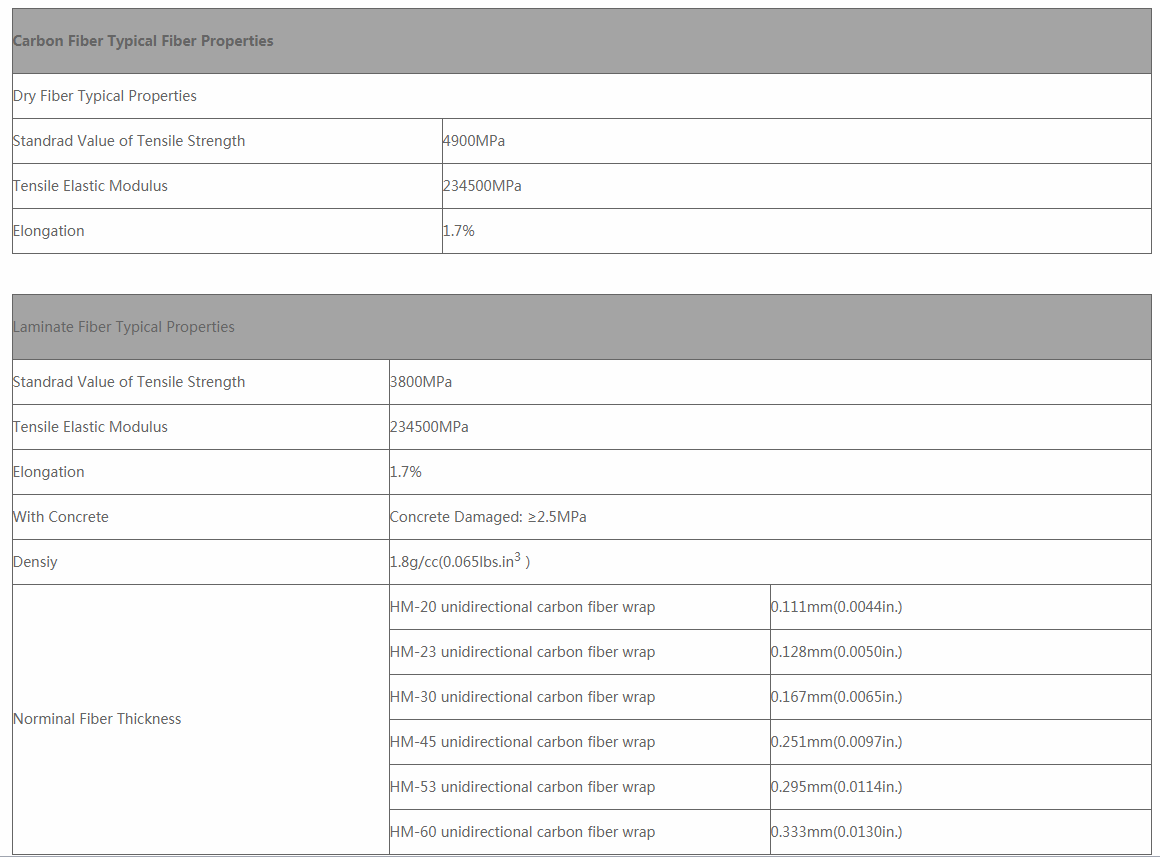Image resolution: width=1160 pixels, height=857 pixels.
Task: Click HM-23 unidirectional carbon fiber wrap
Action: [x=523, y=652]
